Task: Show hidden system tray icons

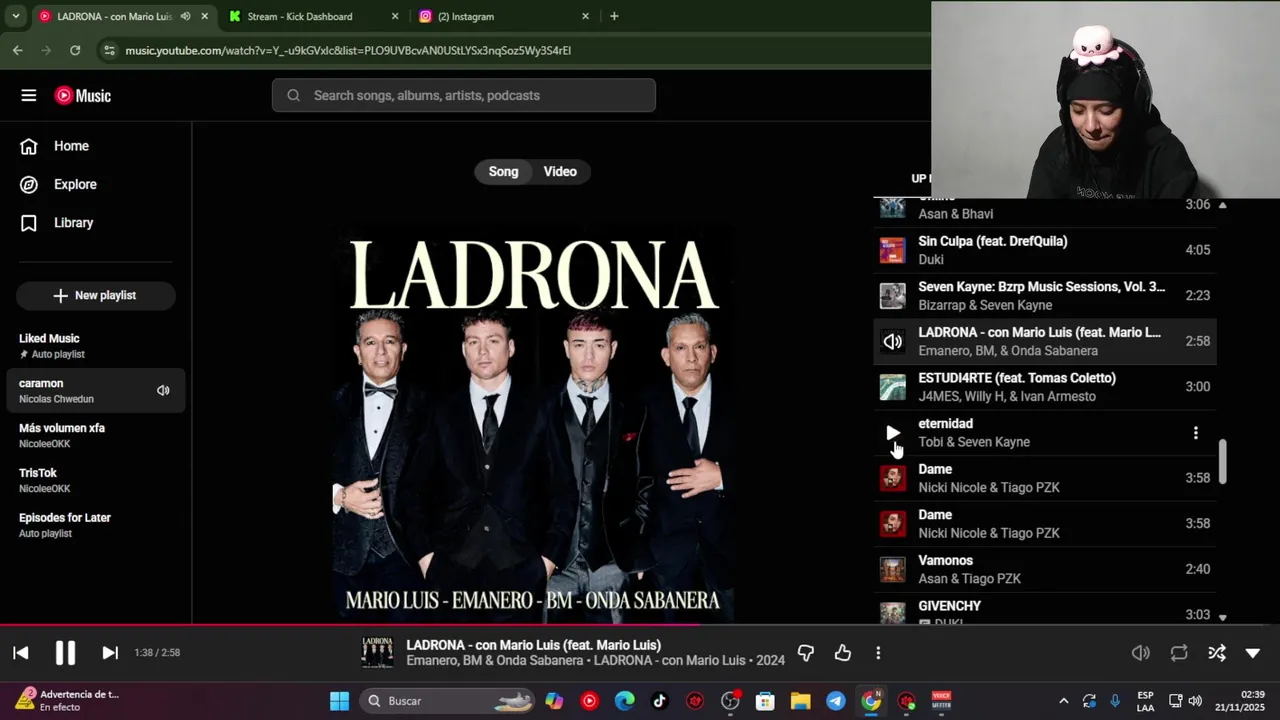Action: click(1063, 701)
